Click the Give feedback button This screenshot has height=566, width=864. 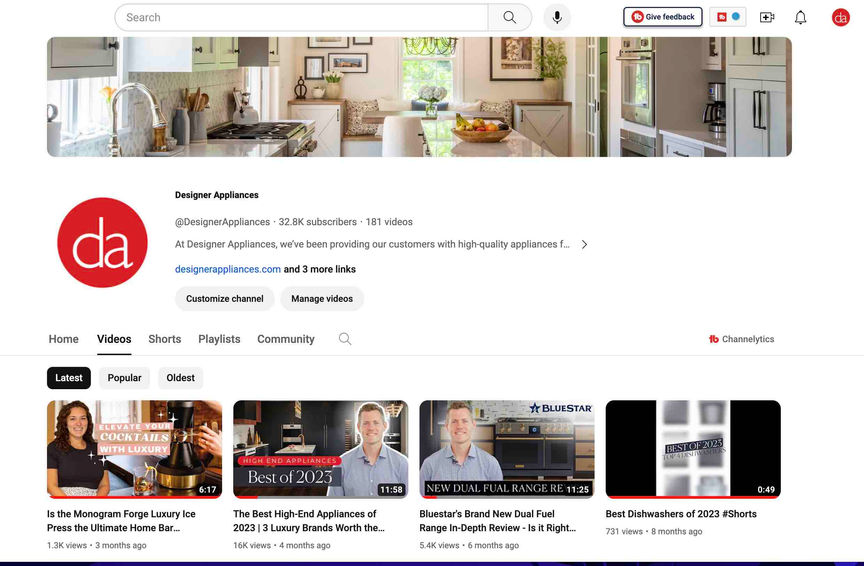point(663,17)
